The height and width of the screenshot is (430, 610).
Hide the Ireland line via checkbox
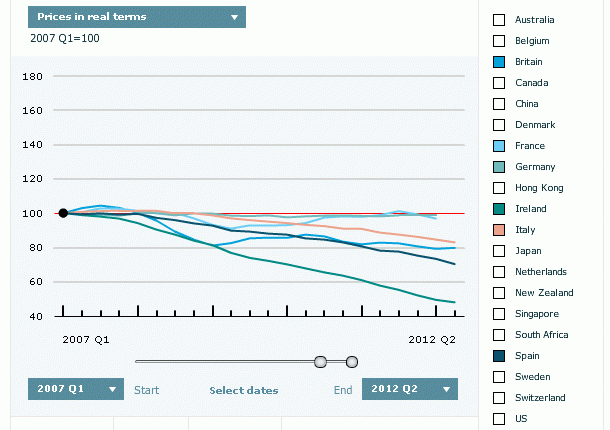pyautogui.click(x=499, y=209)
